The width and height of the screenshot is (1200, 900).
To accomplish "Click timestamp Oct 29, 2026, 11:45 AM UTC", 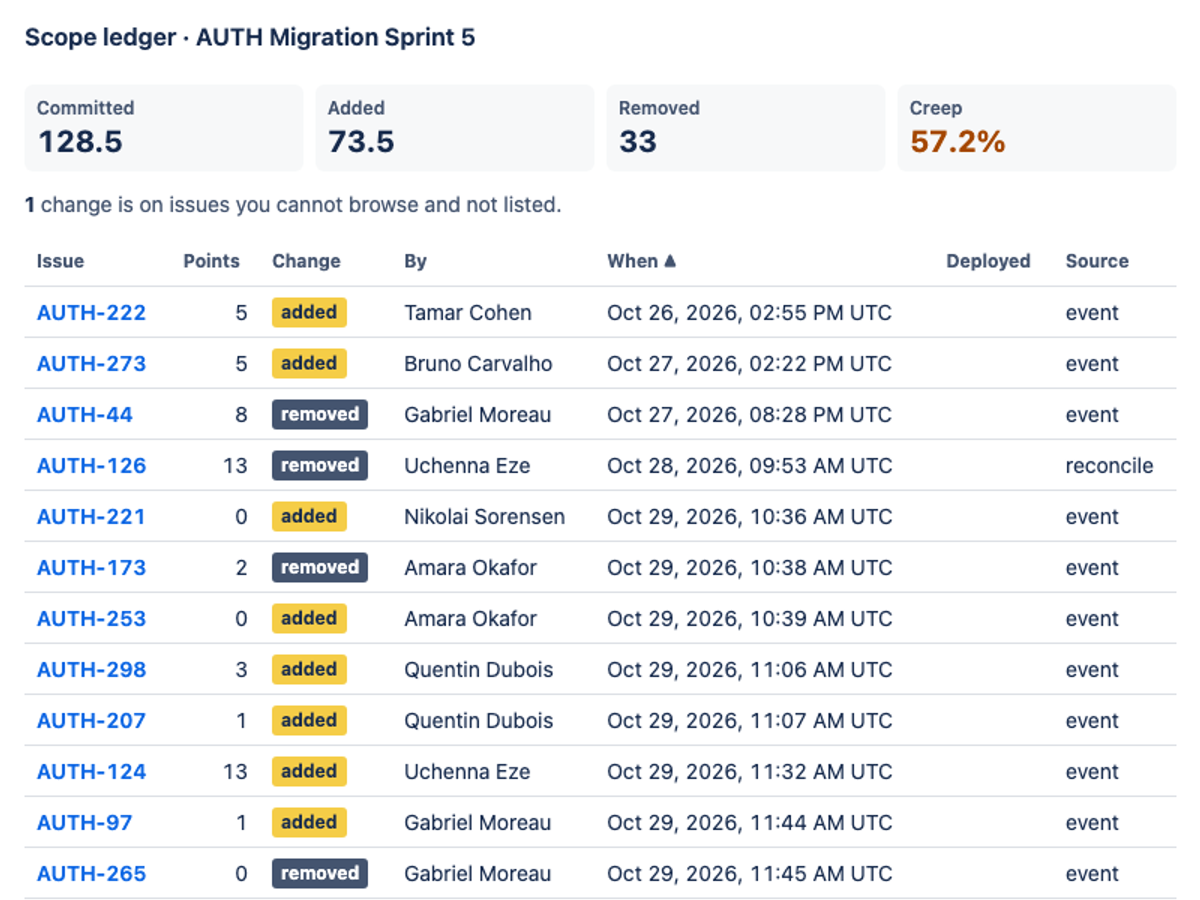I will pos(749,874).
